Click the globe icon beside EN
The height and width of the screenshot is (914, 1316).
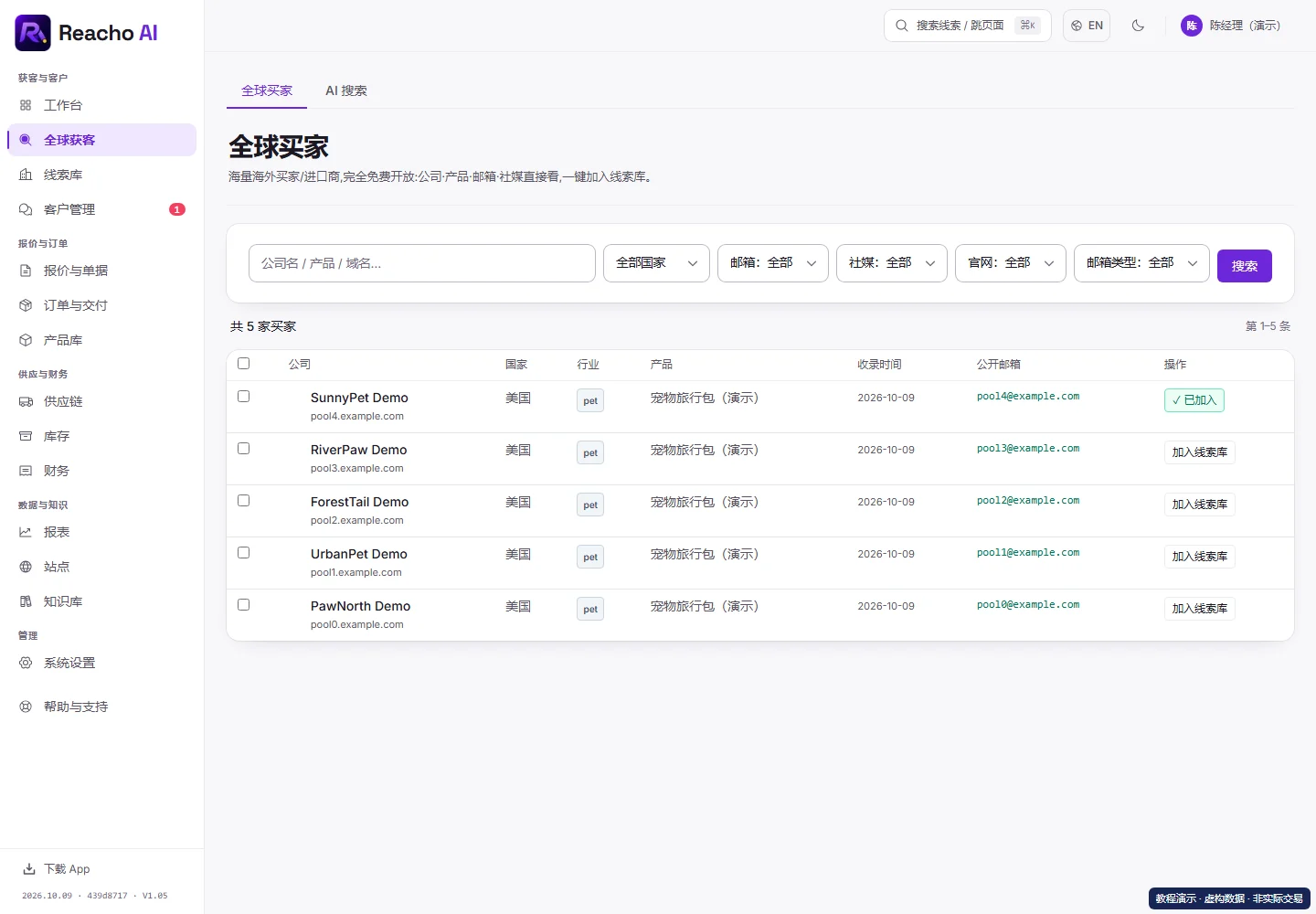click(x=1077, y=26)
